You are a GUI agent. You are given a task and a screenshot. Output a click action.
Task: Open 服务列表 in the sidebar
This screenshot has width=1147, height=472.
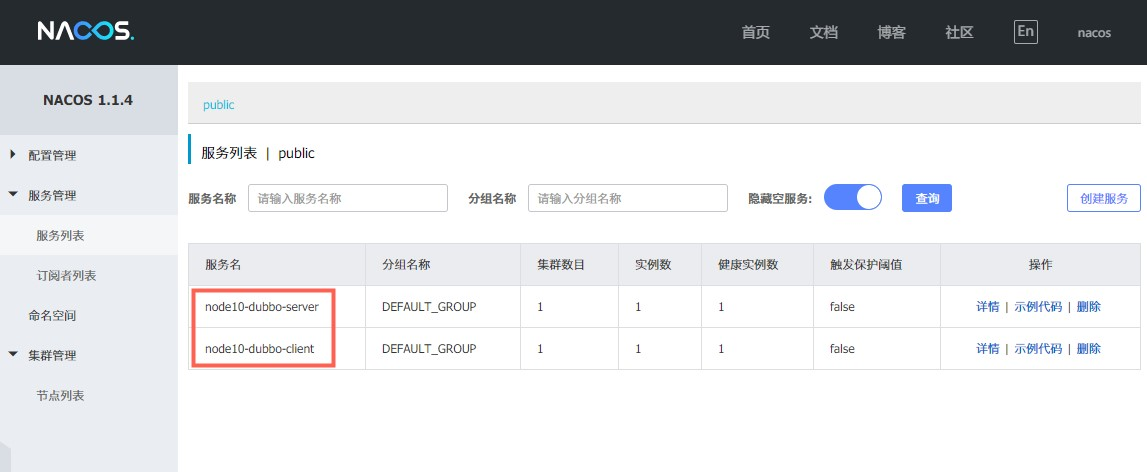pos(60,236)
